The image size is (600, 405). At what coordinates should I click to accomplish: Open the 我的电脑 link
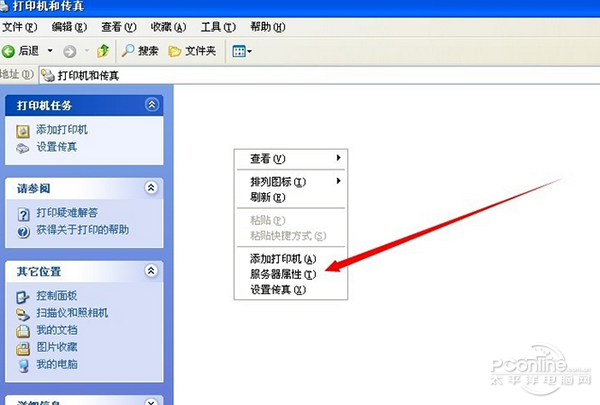[x=57, y=364]
